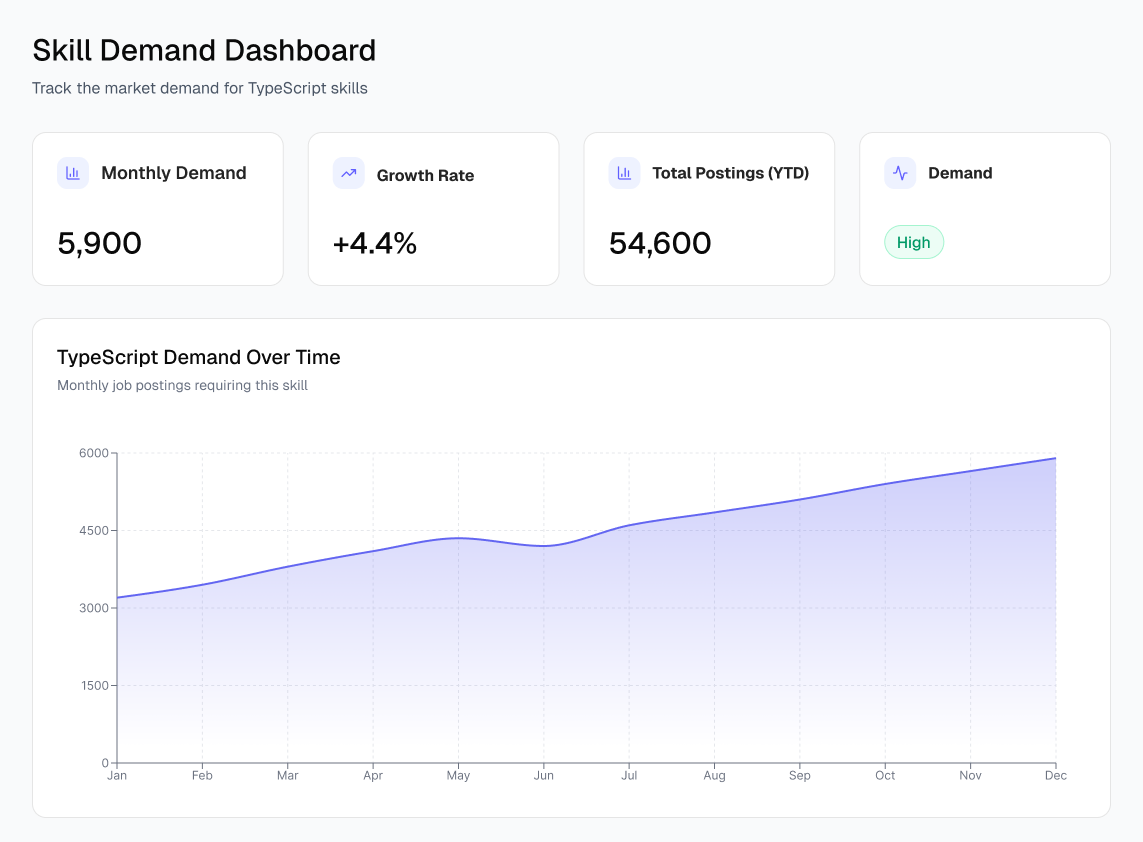
Task: Select the May data point on the demand curve
Action: coord(458,539)
